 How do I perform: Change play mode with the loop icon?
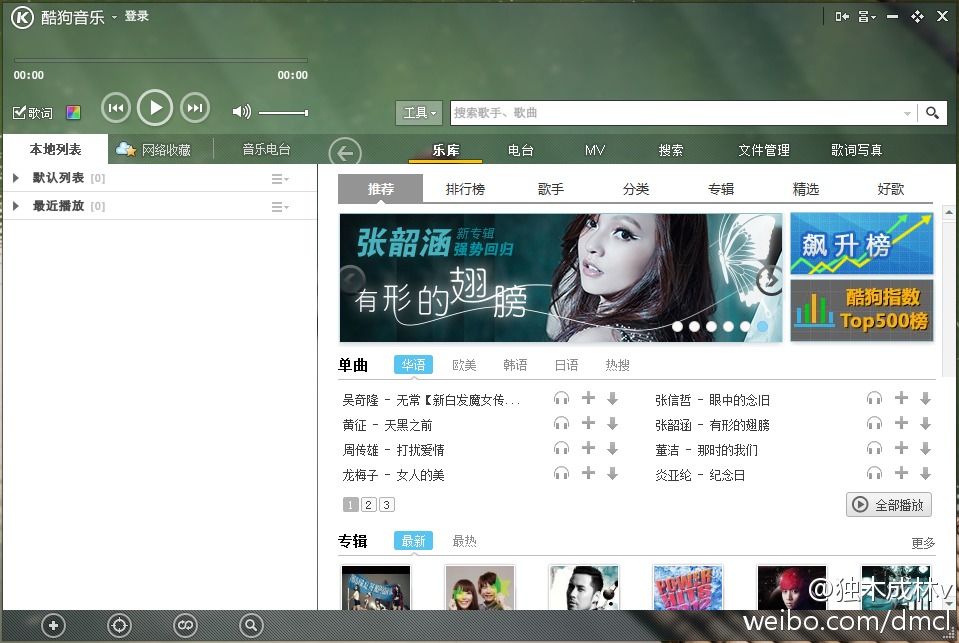point(185,625)
